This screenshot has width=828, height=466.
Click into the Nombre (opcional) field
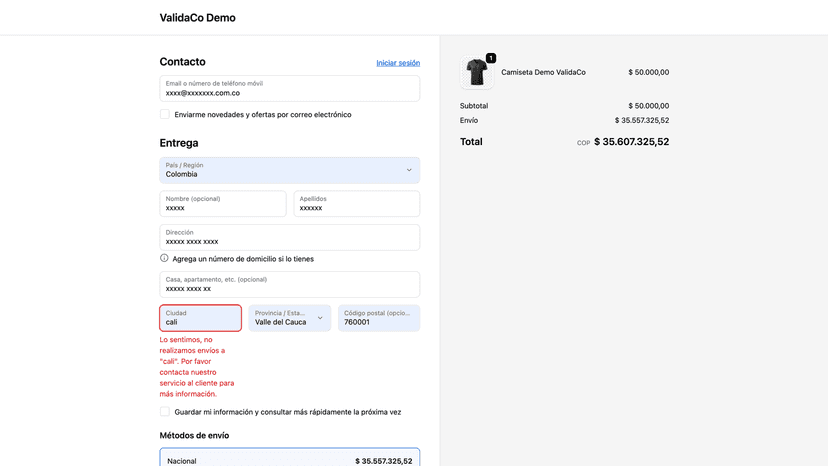click(223, 203)
